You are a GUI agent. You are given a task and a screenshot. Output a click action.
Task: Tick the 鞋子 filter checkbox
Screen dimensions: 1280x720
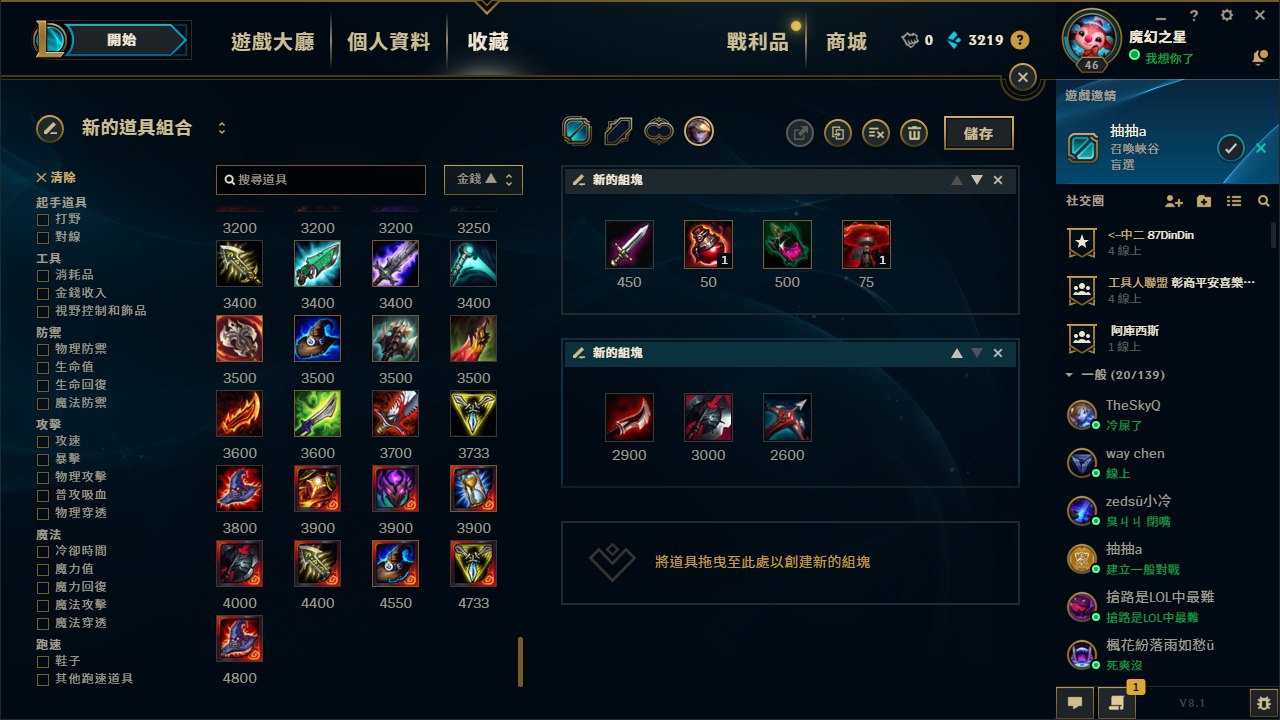[43, 661]
